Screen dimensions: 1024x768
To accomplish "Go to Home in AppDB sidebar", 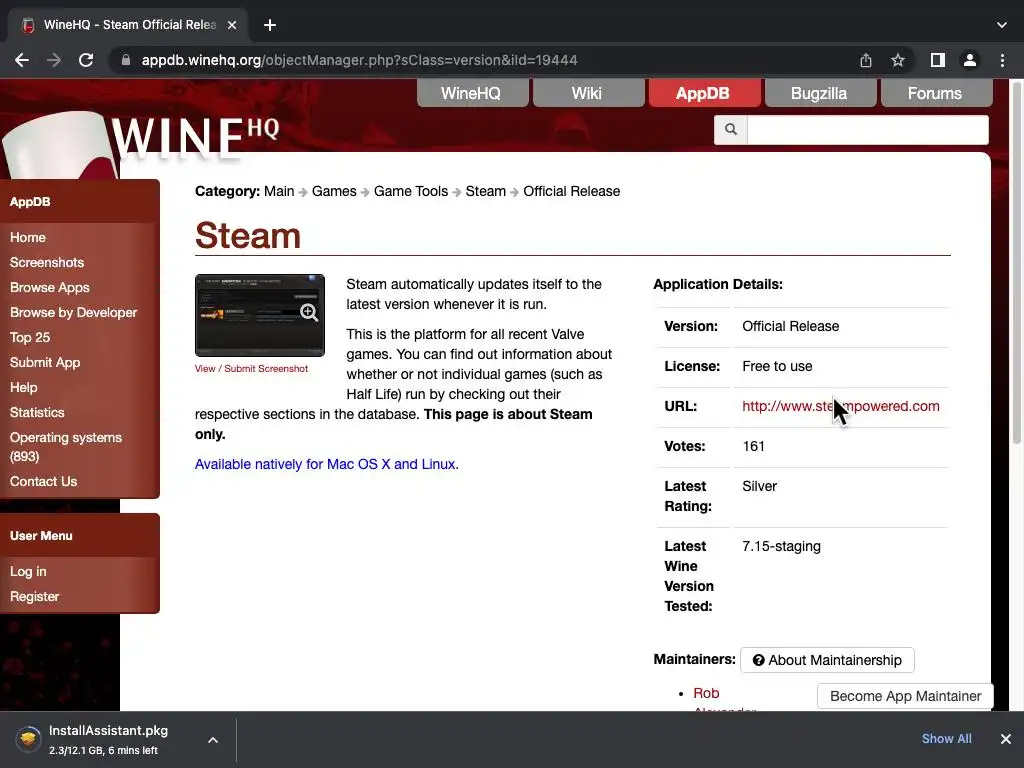I will click(27, 238).
